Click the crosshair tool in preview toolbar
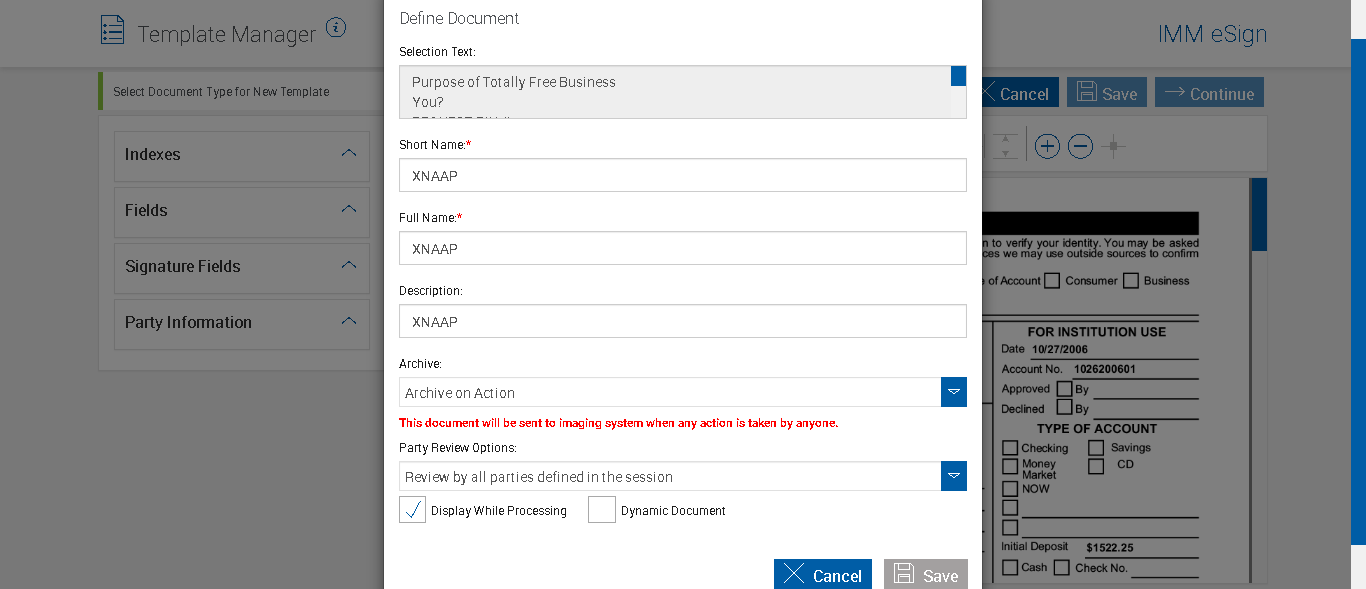This screenshot has width=1366, height=589. pyautogui.click(x=1113, y=147)
